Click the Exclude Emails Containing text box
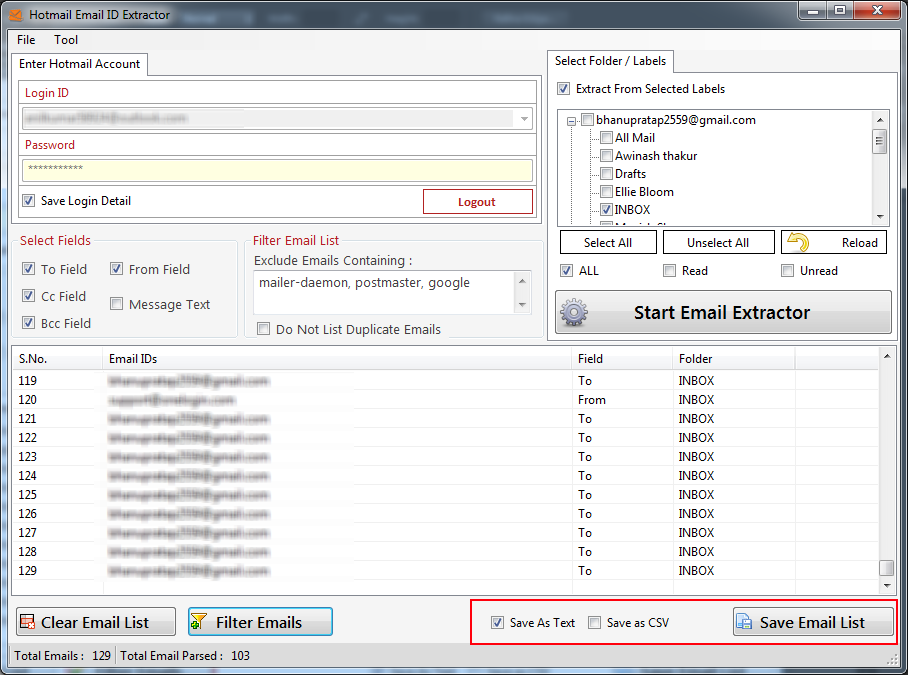Image resolution: width=908 pixels, height=675 pixels. point(384,292)
